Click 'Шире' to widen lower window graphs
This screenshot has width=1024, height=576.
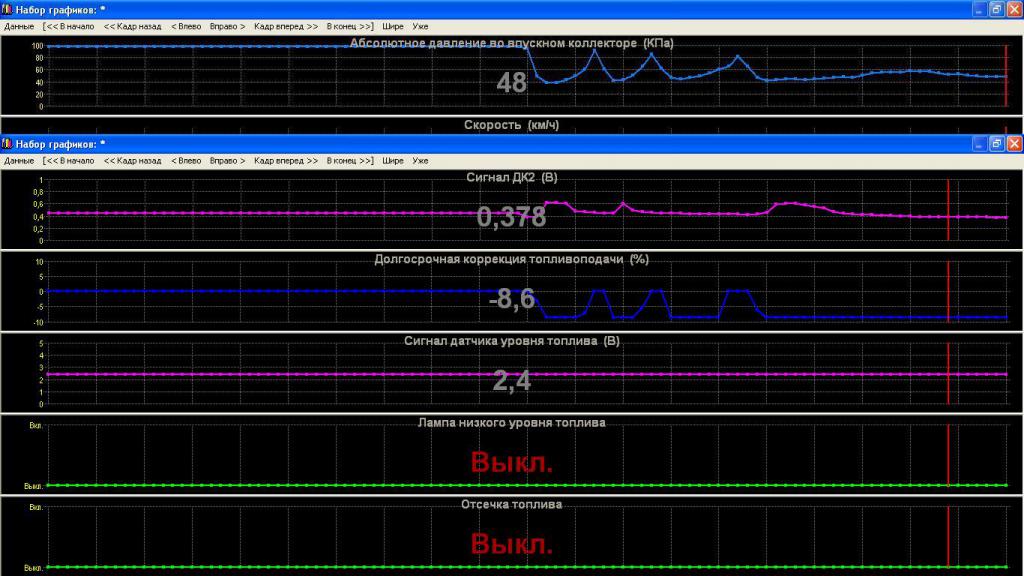tap(392, 160)
